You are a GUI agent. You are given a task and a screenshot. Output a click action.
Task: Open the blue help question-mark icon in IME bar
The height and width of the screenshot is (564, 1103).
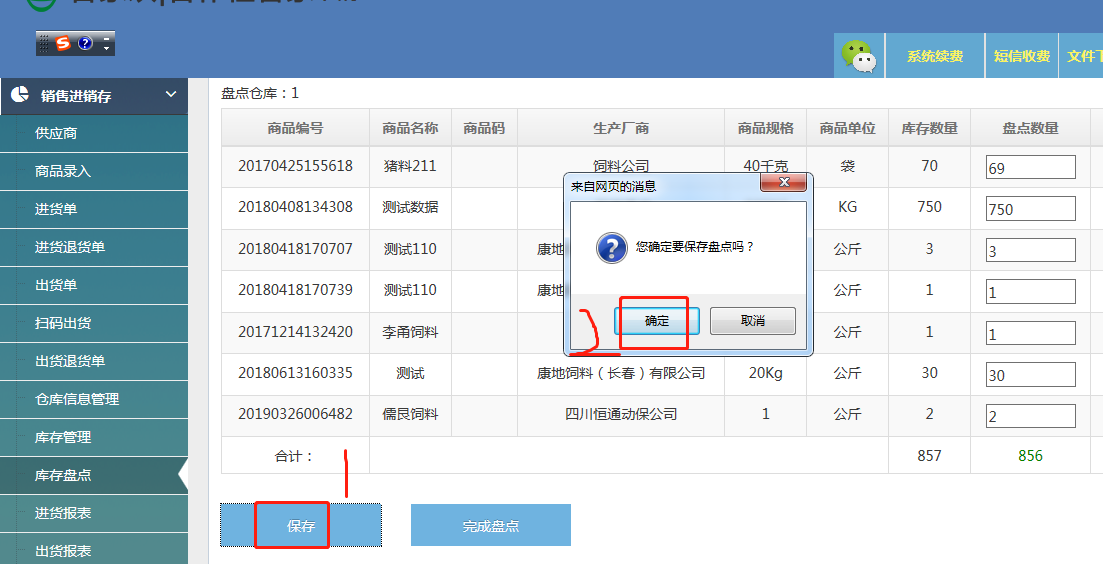pos(85,44)
